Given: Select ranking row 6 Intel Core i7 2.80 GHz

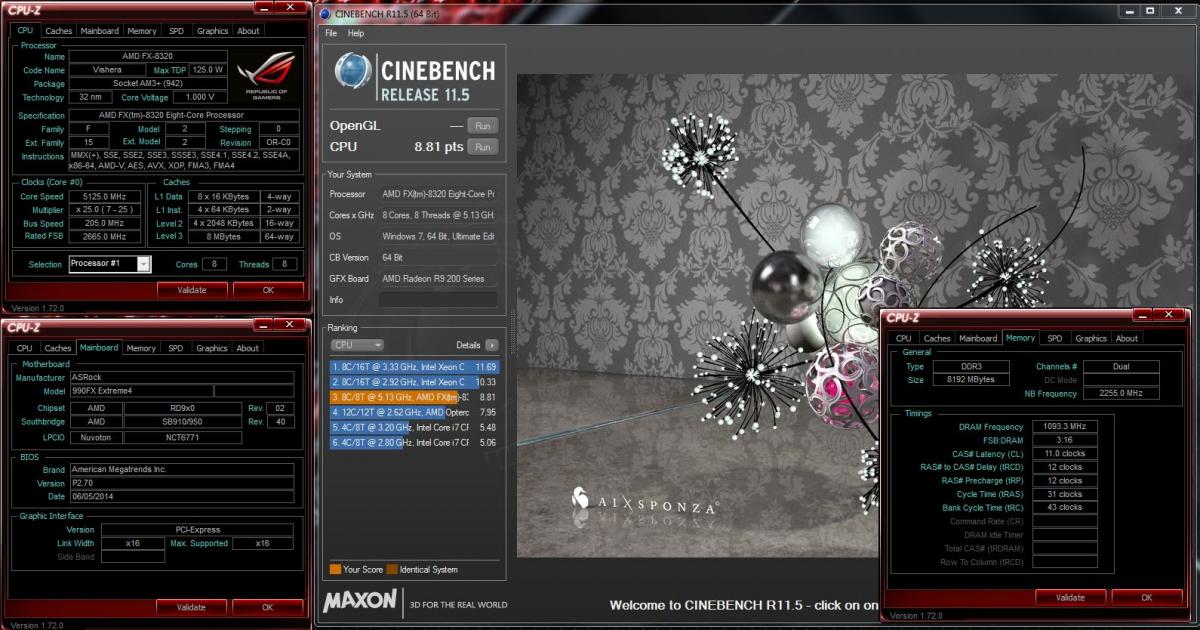Looking at the screenshot, I should [x=414, y=441].
